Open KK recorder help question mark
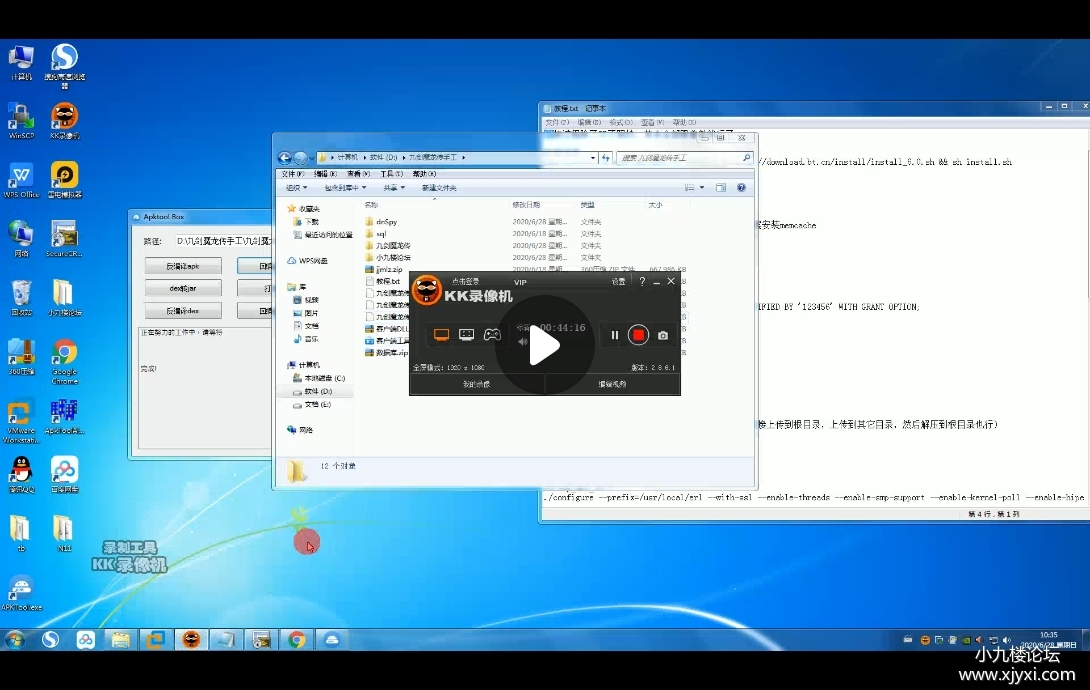Image resolution: width=1090 pixels, height=690 pixels. click(x=642, y=282)
